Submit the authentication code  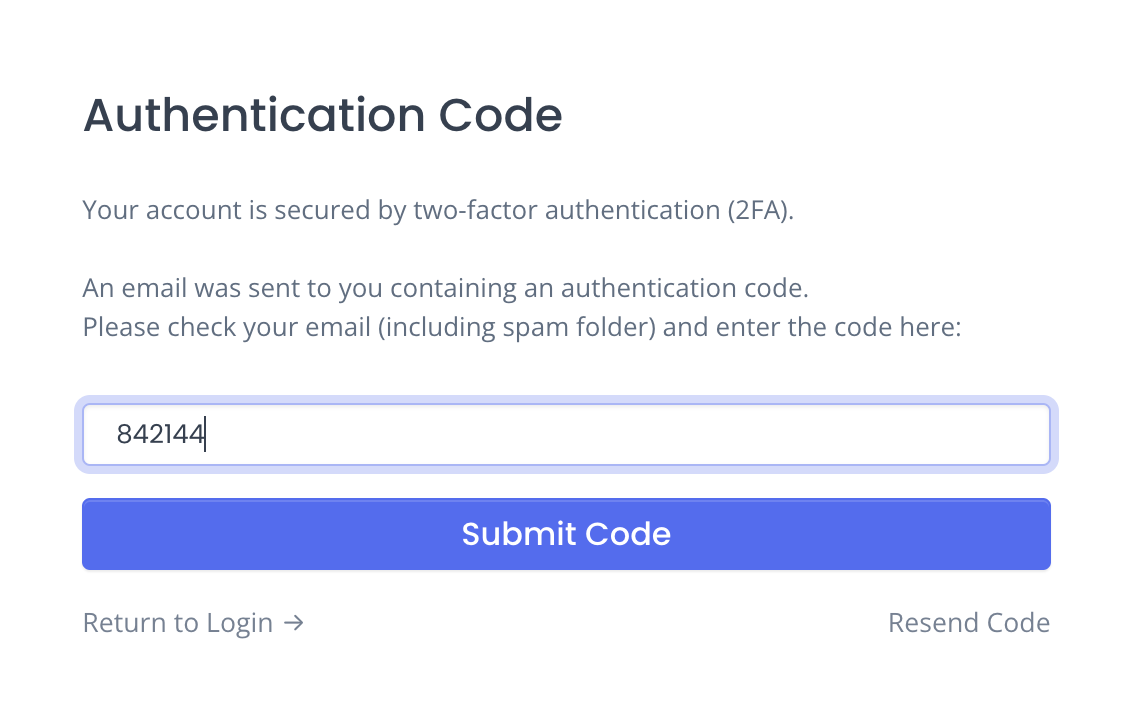tap(566, 534)
